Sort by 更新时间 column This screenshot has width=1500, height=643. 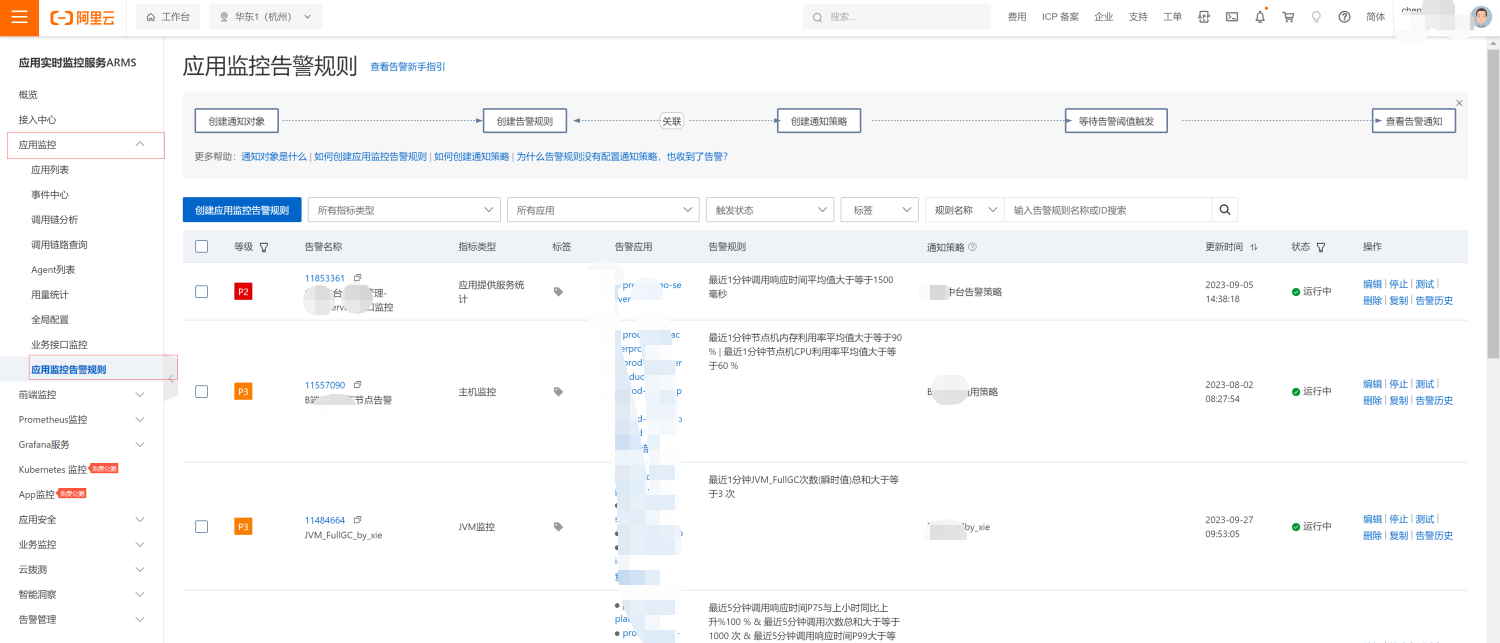point(1254,247)
